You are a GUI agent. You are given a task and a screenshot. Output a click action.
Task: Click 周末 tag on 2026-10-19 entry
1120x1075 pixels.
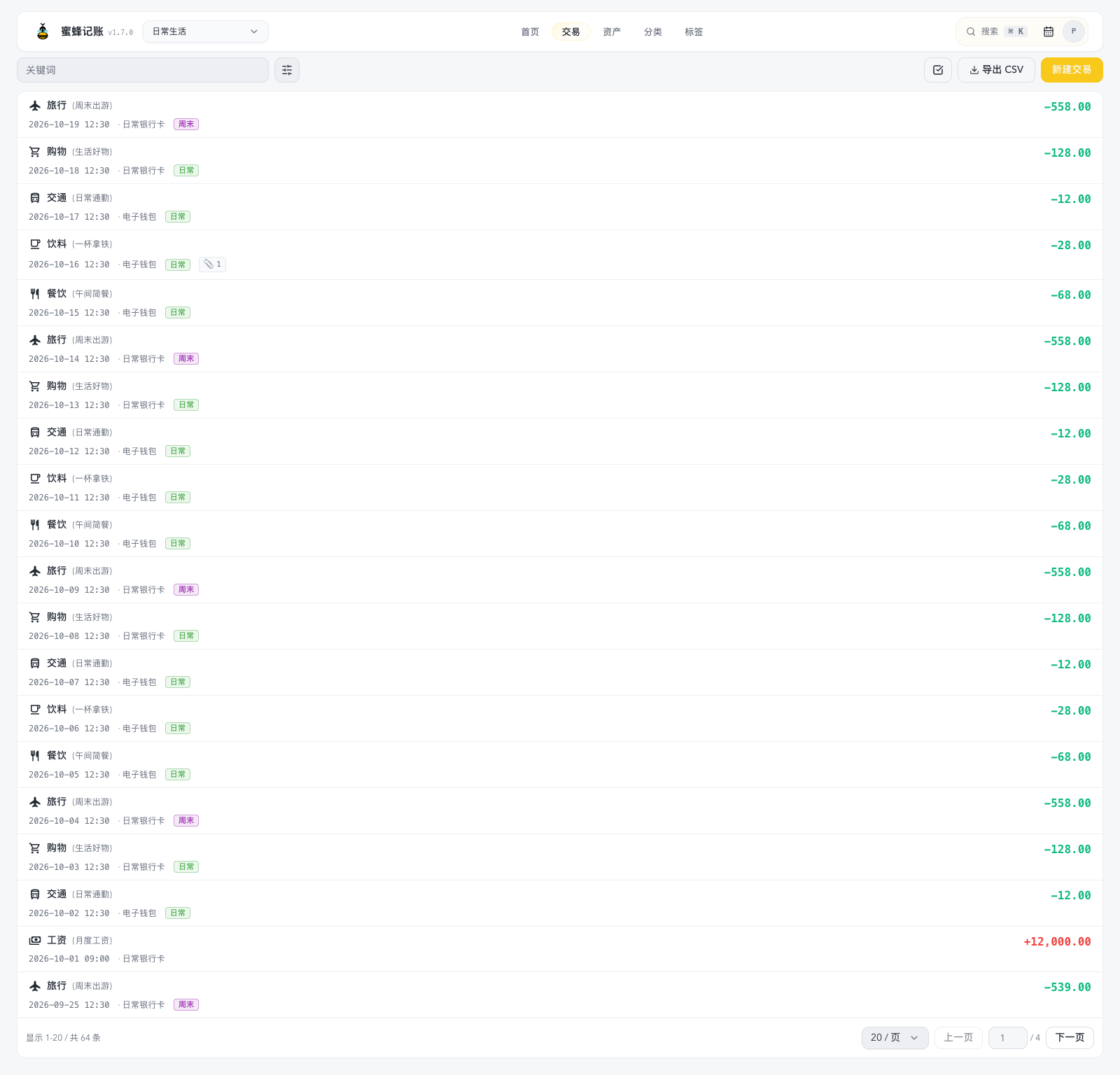[186, 124]
